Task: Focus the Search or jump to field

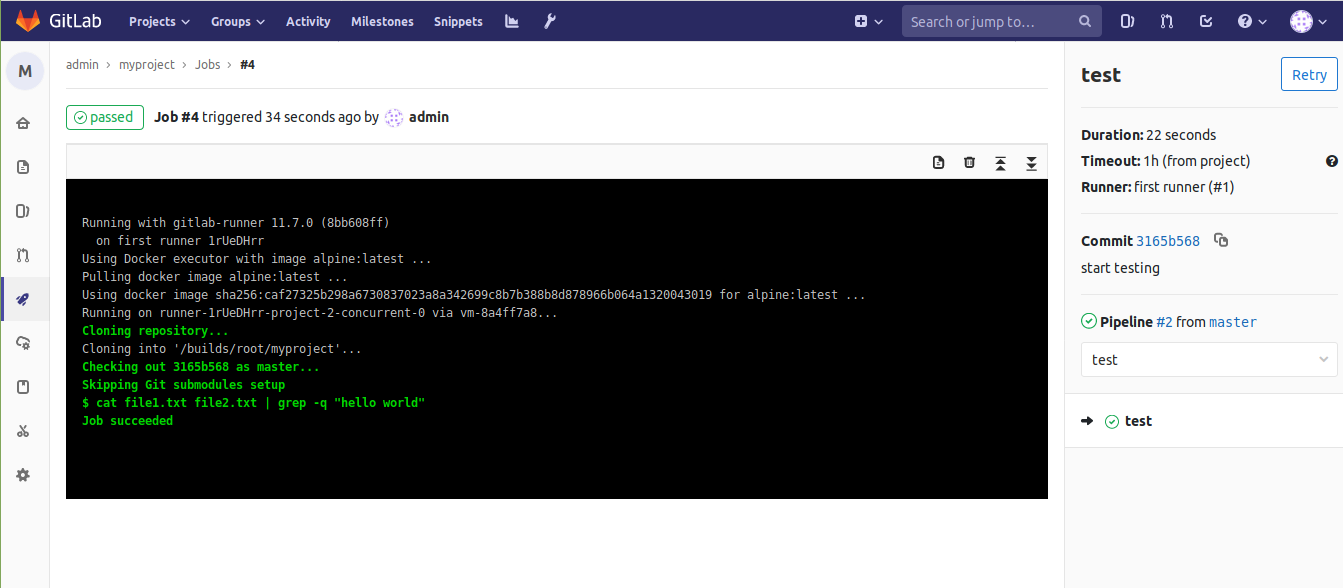Action: (1002, 21)
